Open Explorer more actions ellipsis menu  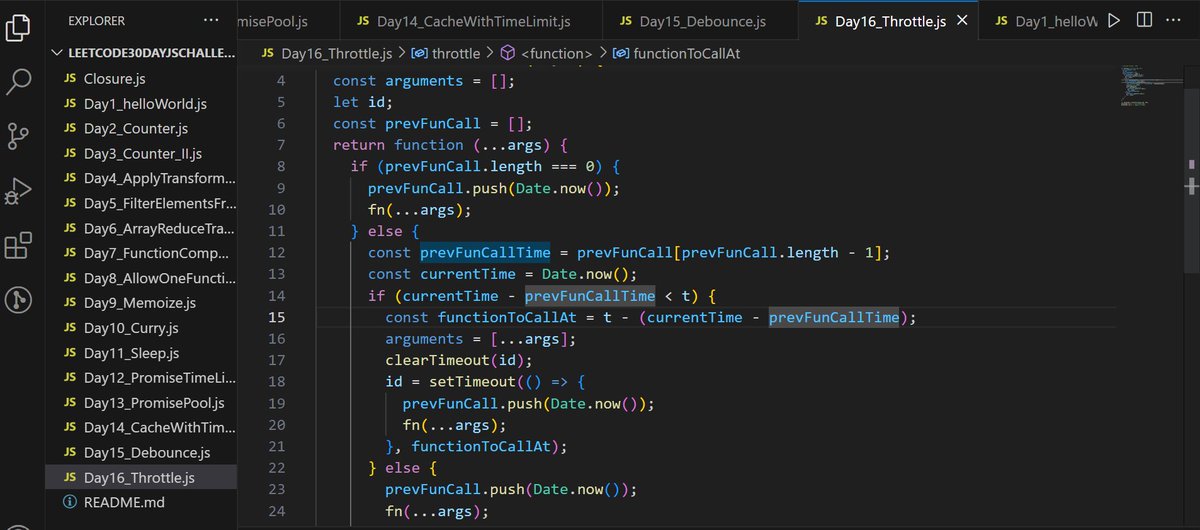pos(210,20)
